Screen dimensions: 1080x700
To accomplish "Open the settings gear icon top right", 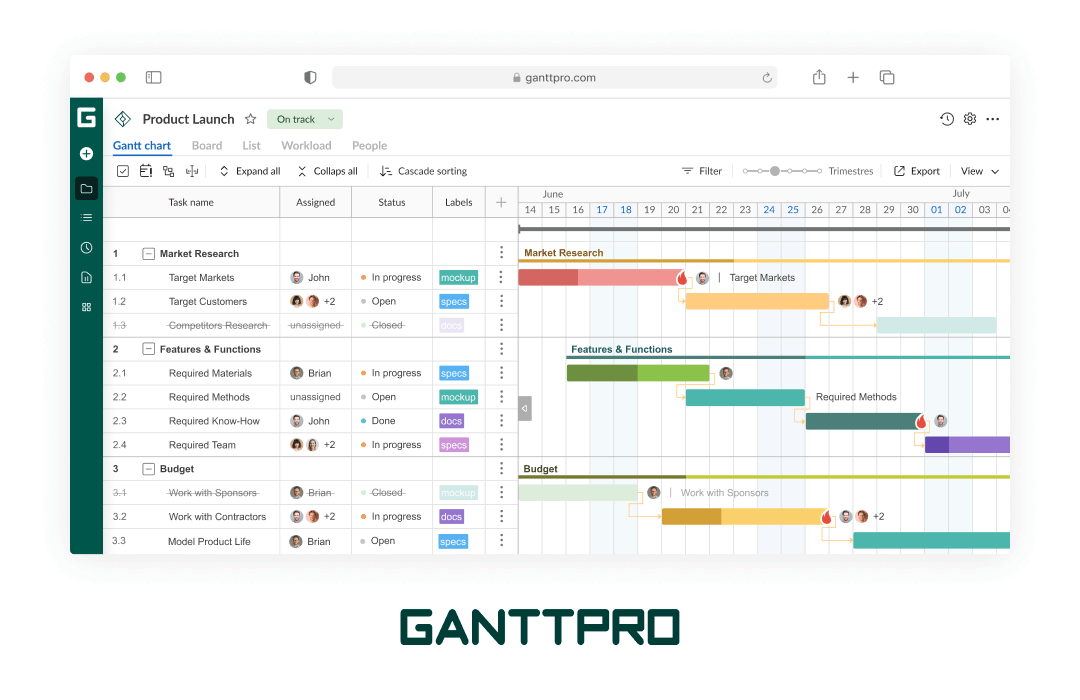I will (x=969, y=118).
